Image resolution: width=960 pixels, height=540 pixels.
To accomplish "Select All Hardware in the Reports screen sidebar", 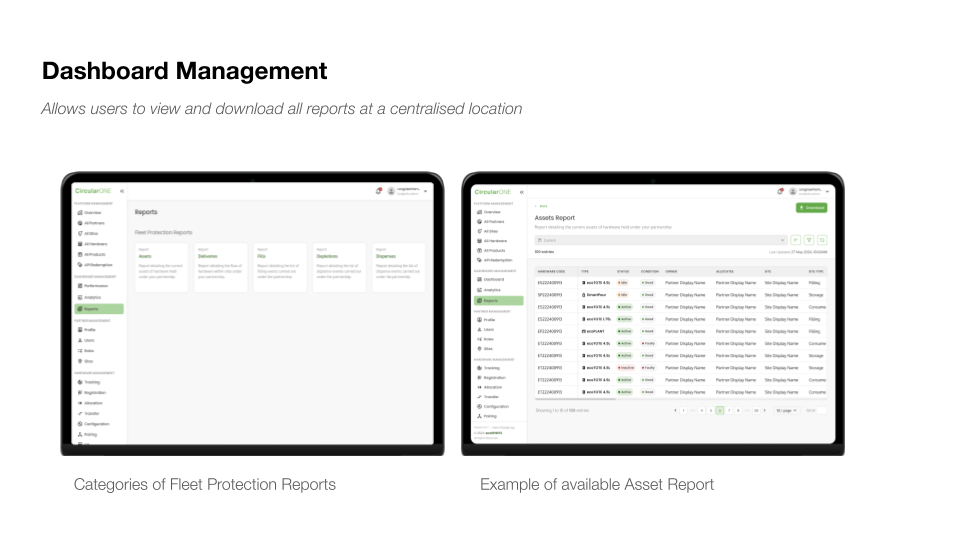I will pyautogui.click(x=92, y=244).
